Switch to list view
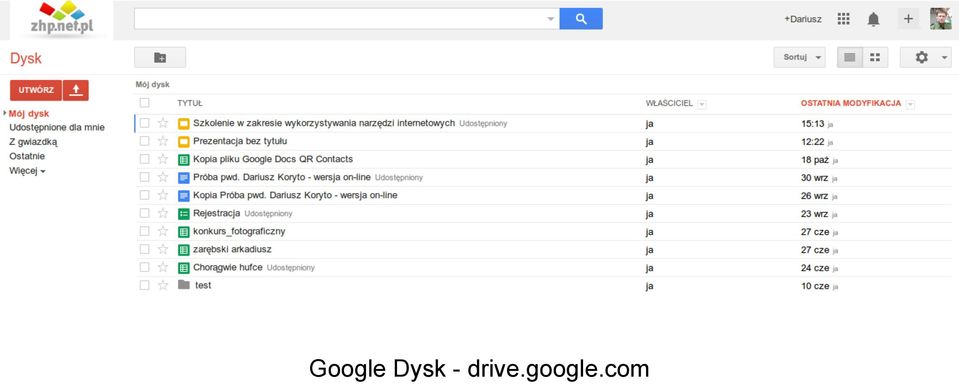Screen dimensions: 959x384 849,57
